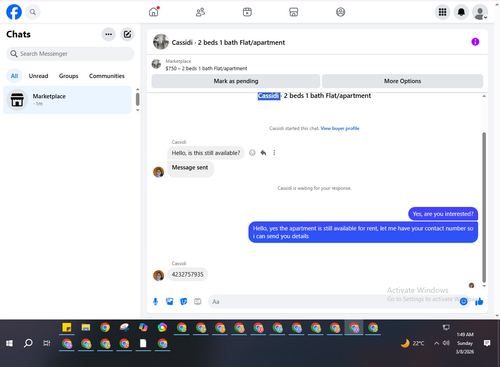Open the account profile picture menu

(x=480, y=12)
